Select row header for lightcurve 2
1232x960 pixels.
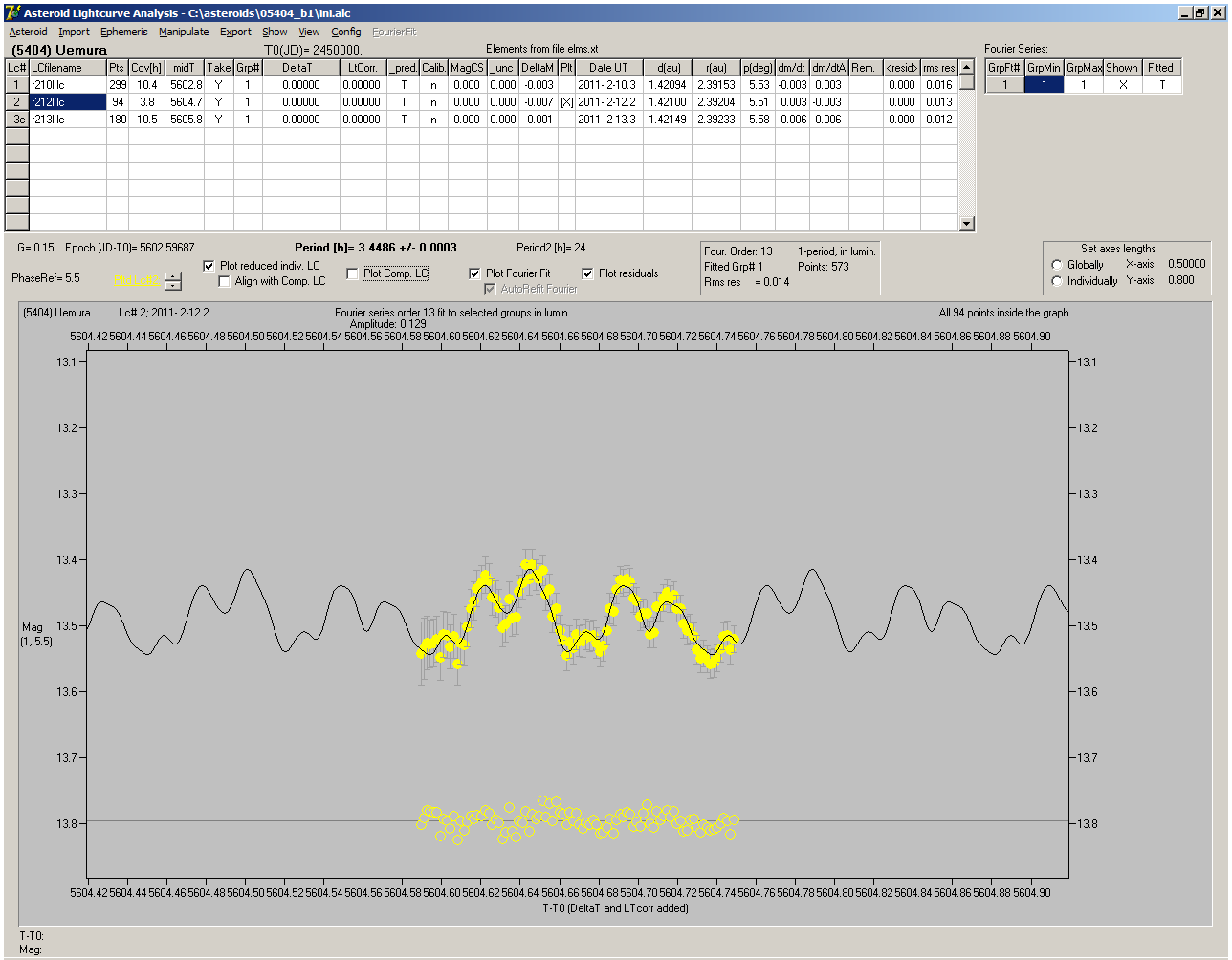(17, 102)
